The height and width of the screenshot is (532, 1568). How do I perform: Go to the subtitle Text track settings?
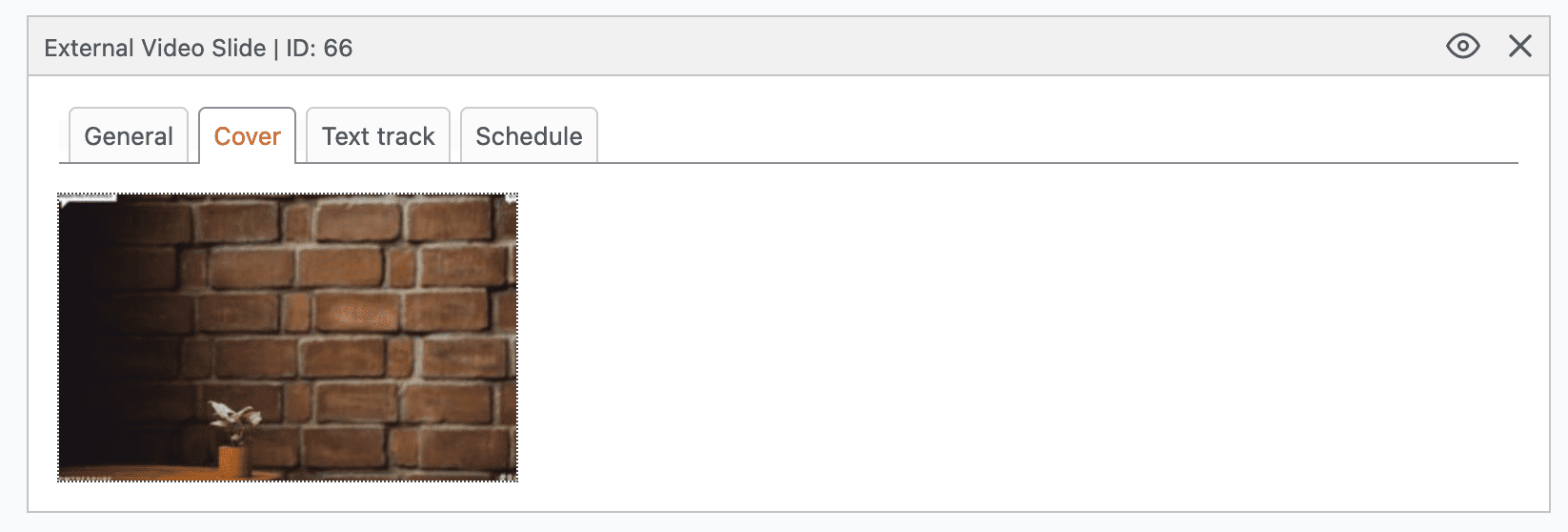[378, 136]
